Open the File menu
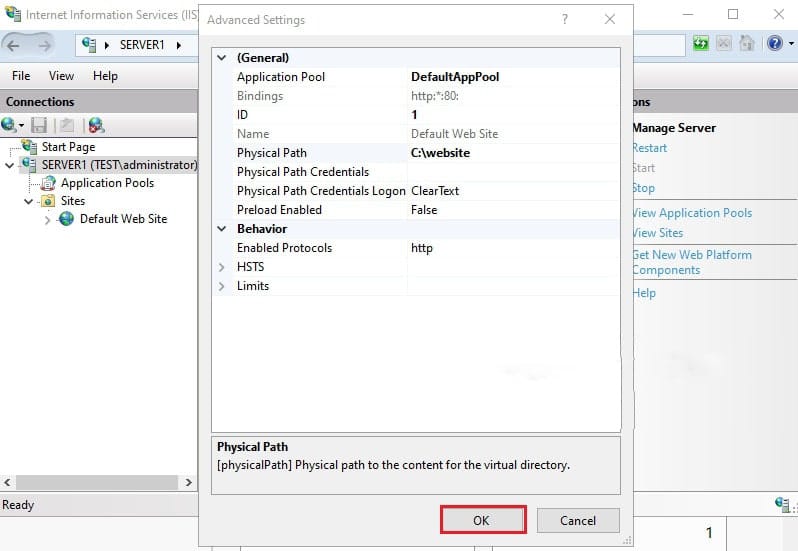This screenshot has height=551, width=798. (21, 76)
